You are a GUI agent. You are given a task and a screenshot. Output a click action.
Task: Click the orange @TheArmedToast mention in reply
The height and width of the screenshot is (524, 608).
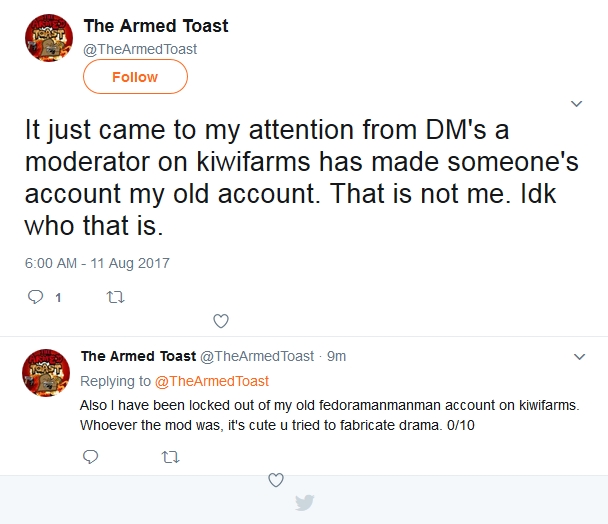pyautogui.click(x=212, y=381)
